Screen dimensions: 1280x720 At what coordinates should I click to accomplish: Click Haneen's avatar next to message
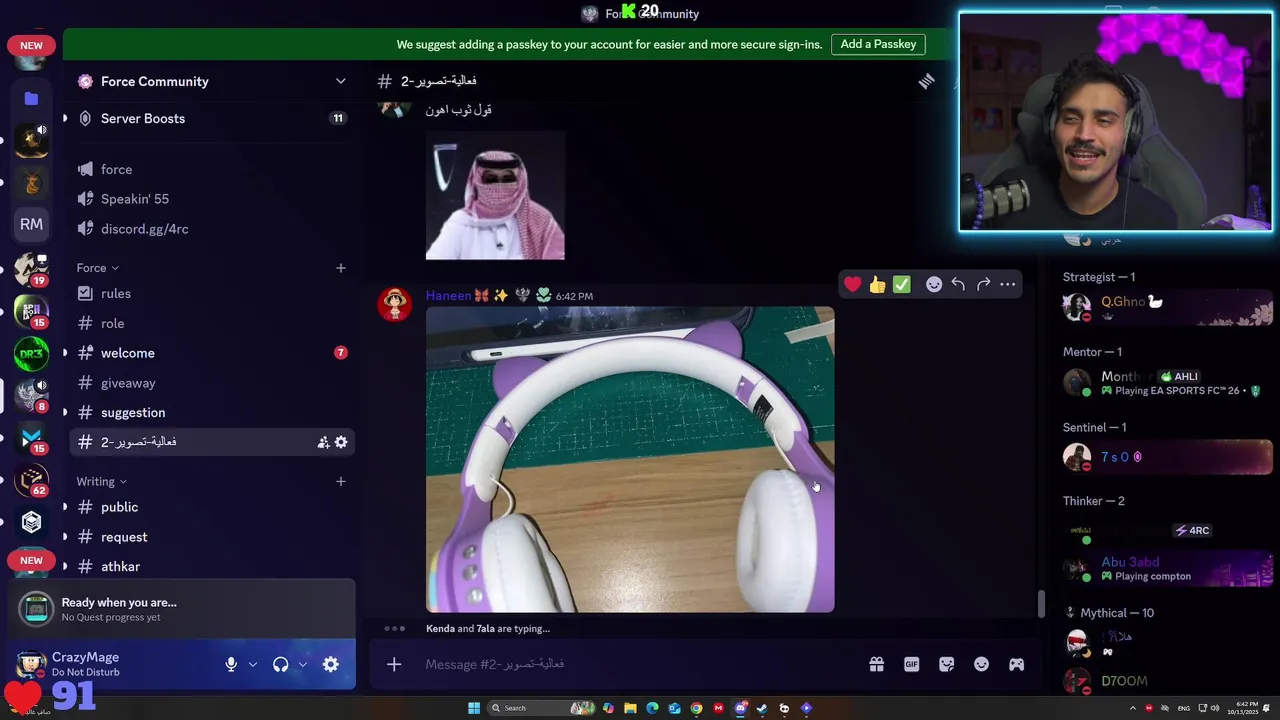pyautogui.click(x=395, y=304)
